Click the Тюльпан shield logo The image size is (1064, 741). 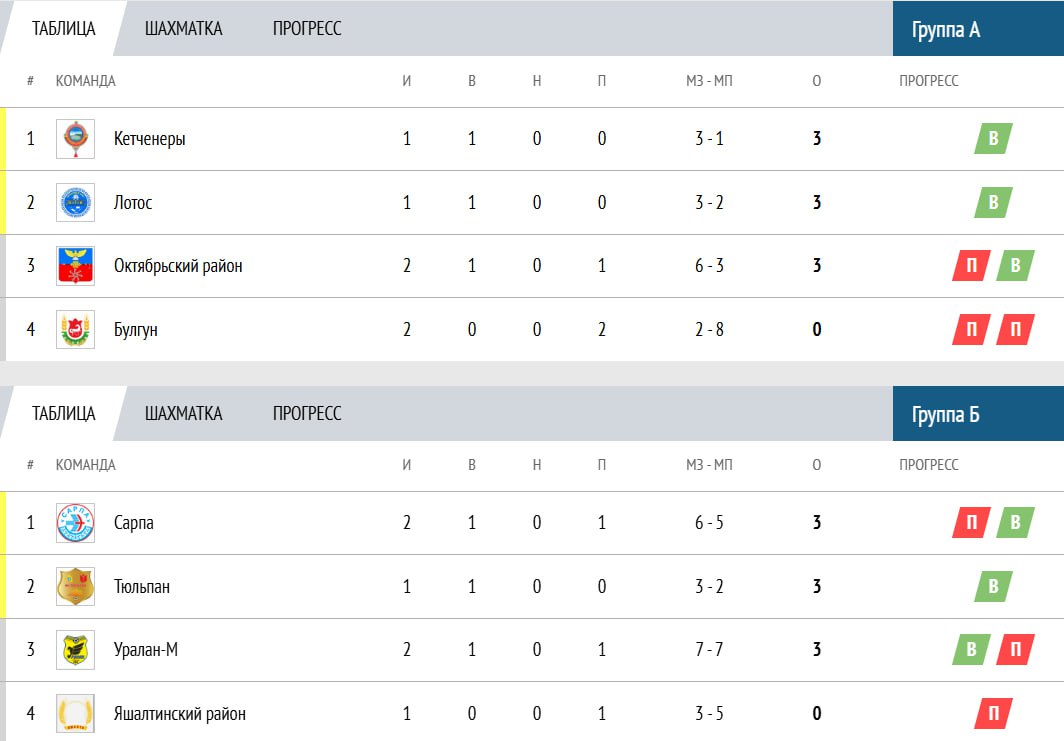(x=75, y=586)
